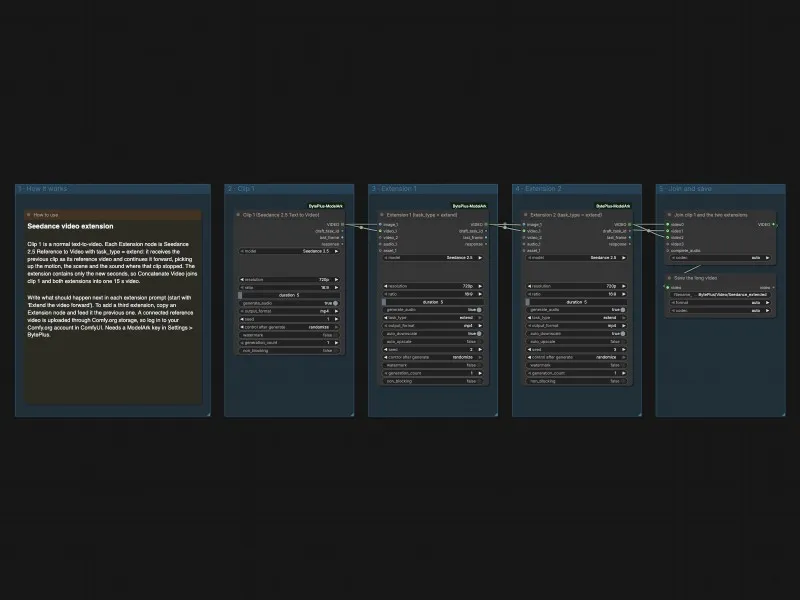Click the last_frame output port on Clip 1 node

342,238
